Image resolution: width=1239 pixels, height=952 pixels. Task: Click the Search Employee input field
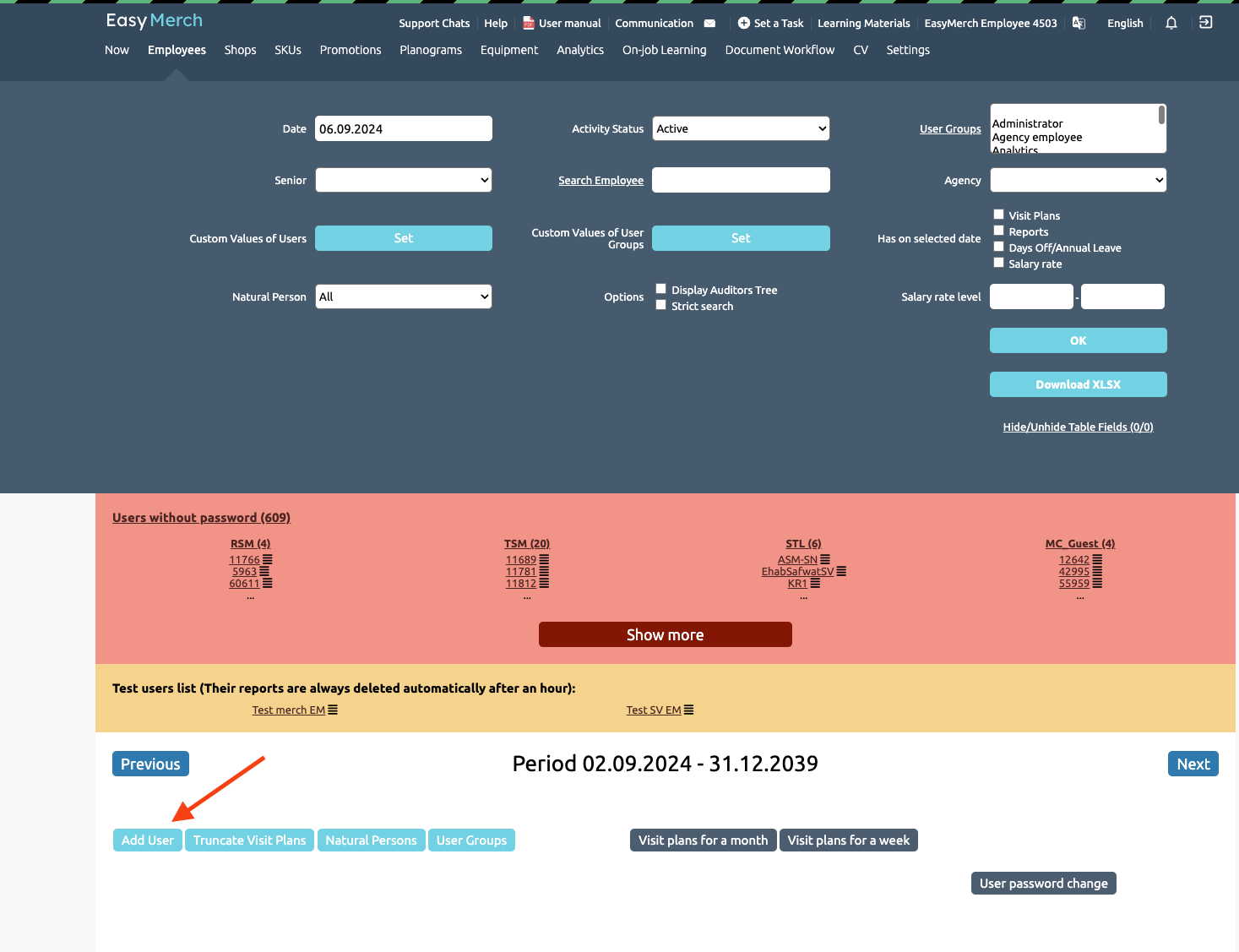pyautogui.click(x=741, y=180)
